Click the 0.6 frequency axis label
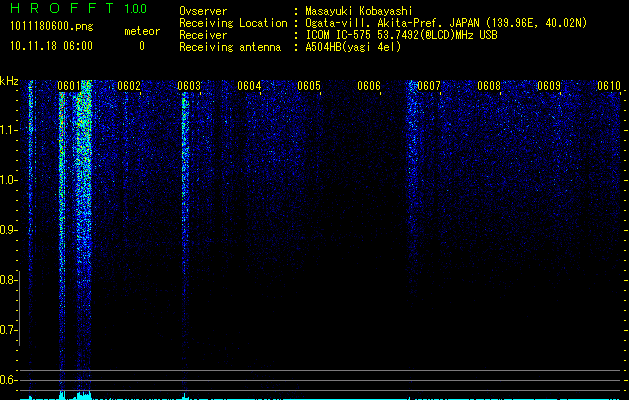Screen dimensions: 629x400 tap(7, 380)
